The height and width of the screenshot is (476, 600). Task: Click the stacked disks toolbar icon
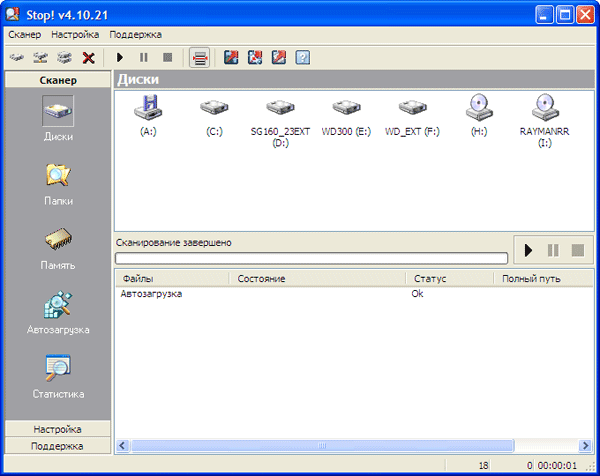(64, 58)
